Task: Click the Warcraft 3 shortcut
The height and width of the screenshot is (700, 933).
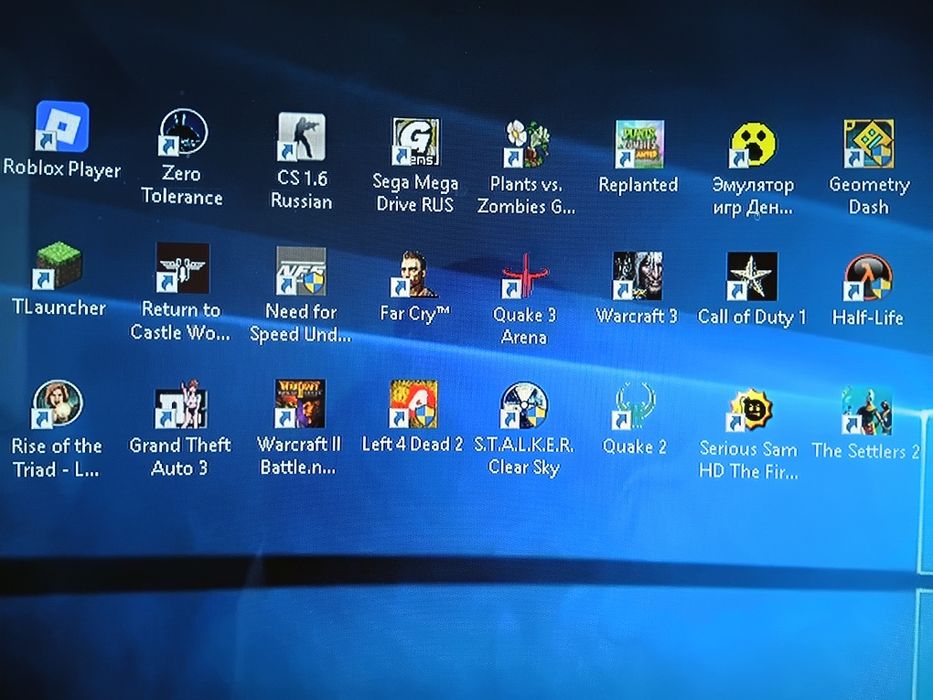Action: coord(637,277)
